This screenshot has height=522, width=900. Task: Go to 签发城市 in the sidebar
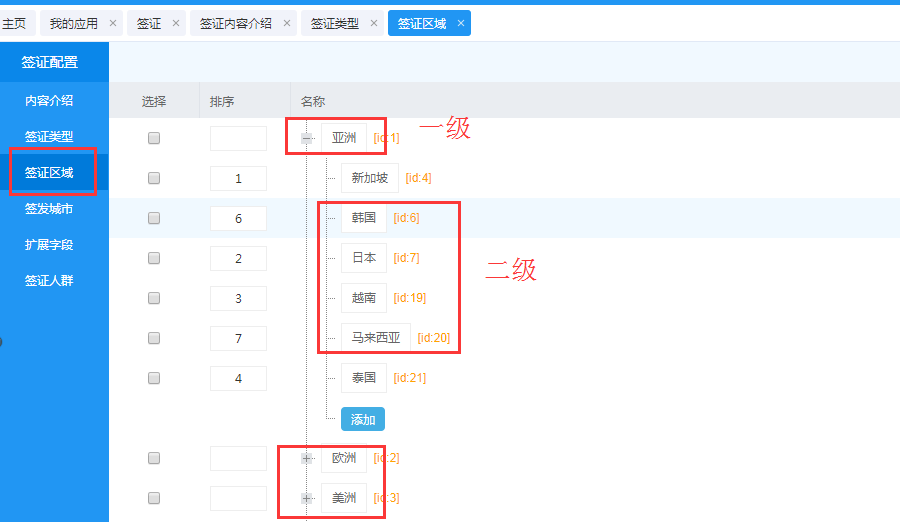(x=49, y=208)
